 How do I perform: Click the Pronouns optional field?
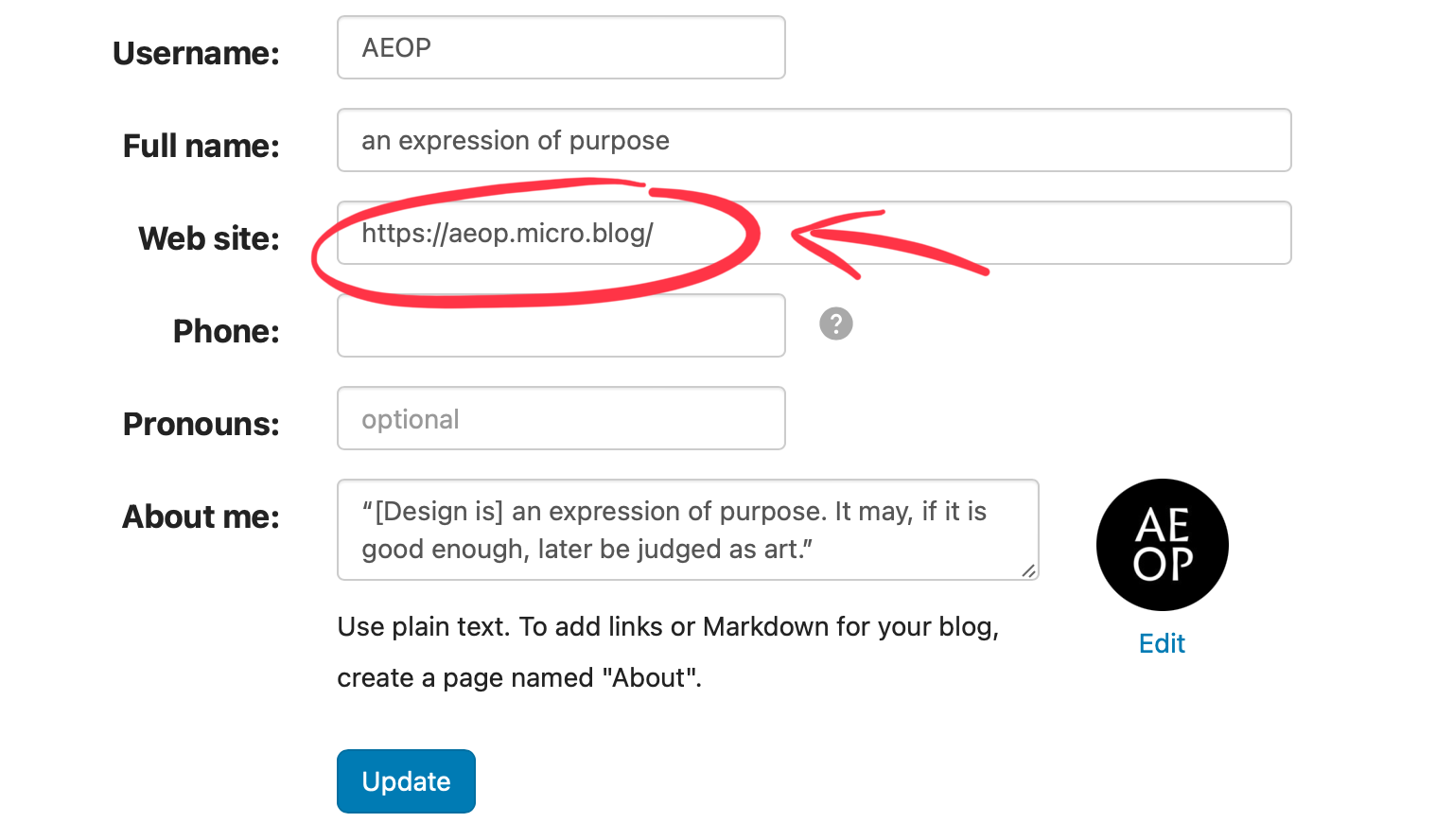coord(561,418)
